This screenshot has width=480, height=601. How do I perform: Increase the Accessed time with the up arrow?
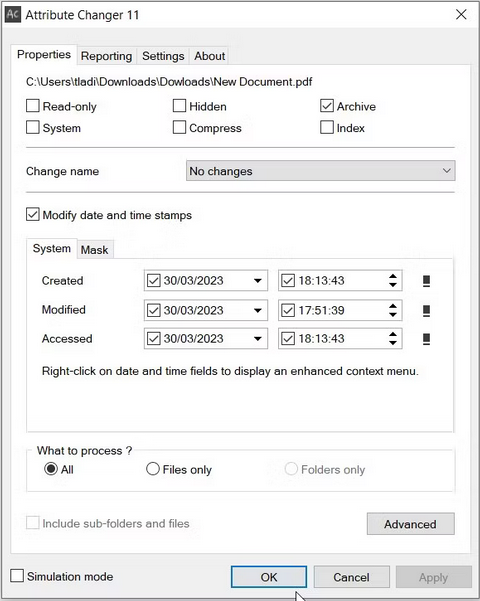pos(393,334)
